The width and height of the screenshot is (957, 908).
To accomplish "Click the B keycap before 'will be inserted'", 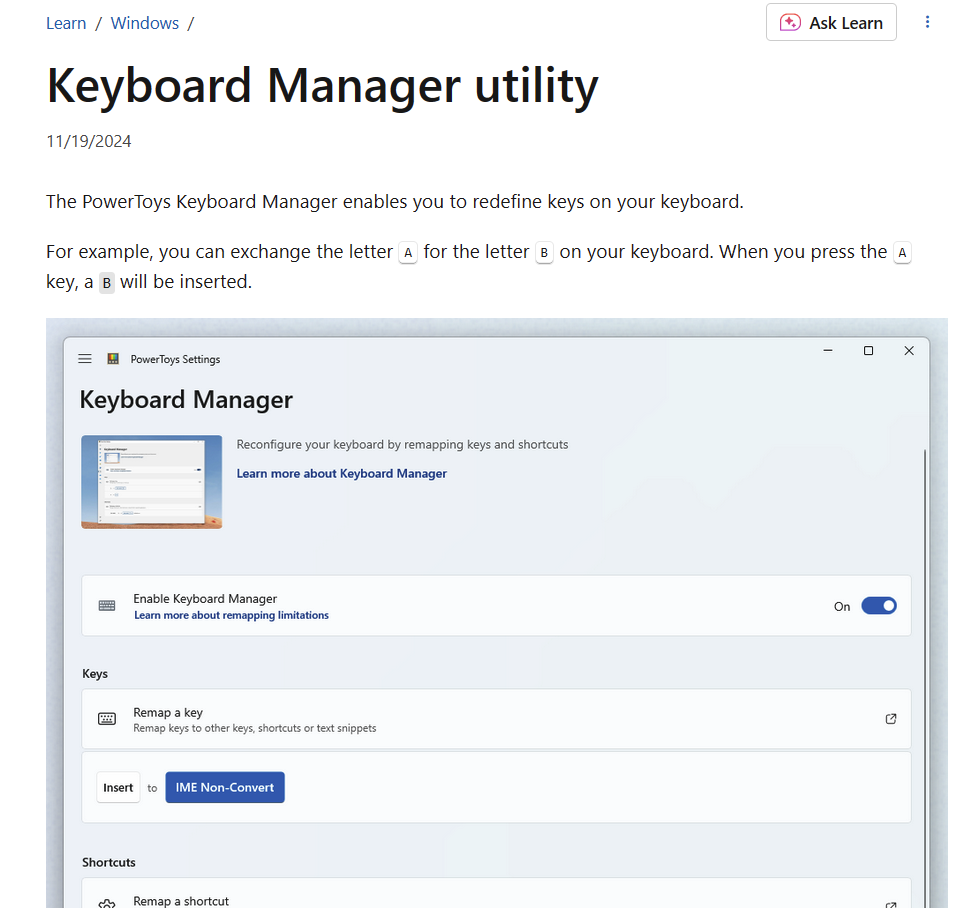I will point(107,283).
